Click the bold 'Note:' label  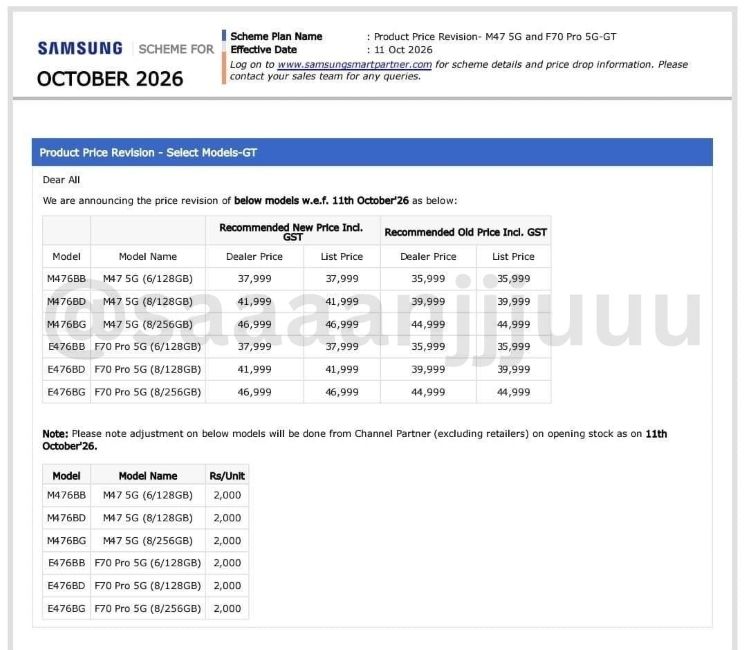pyautogui.click(x=55, y=434)
